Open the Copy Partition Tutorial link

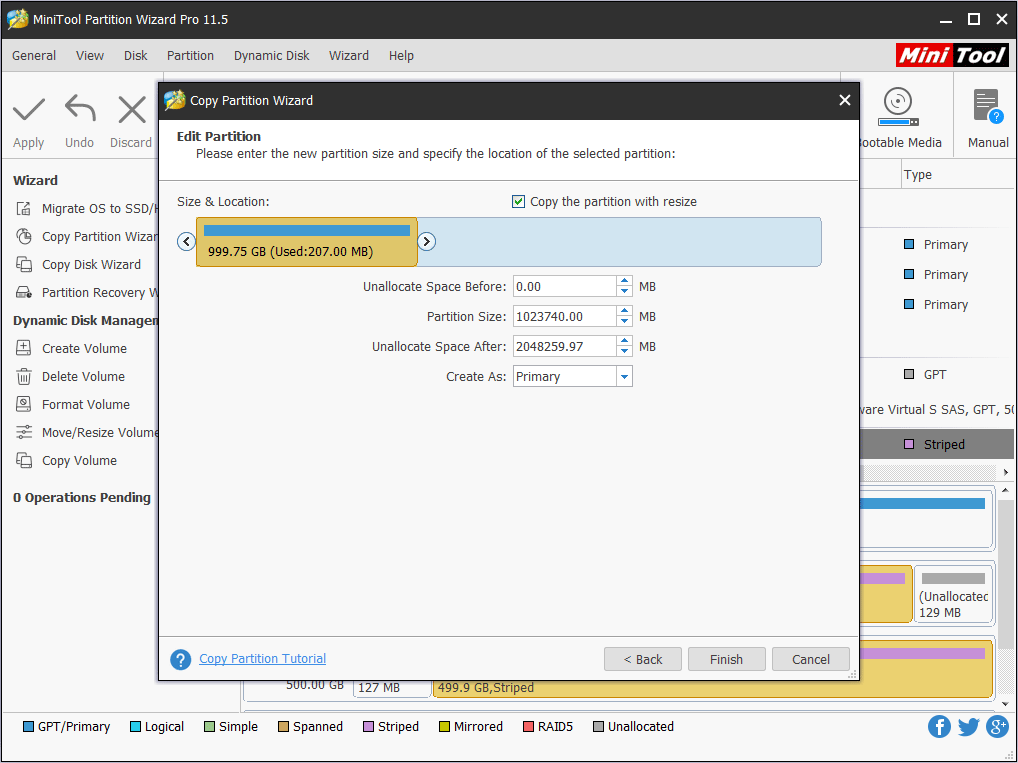262,658
